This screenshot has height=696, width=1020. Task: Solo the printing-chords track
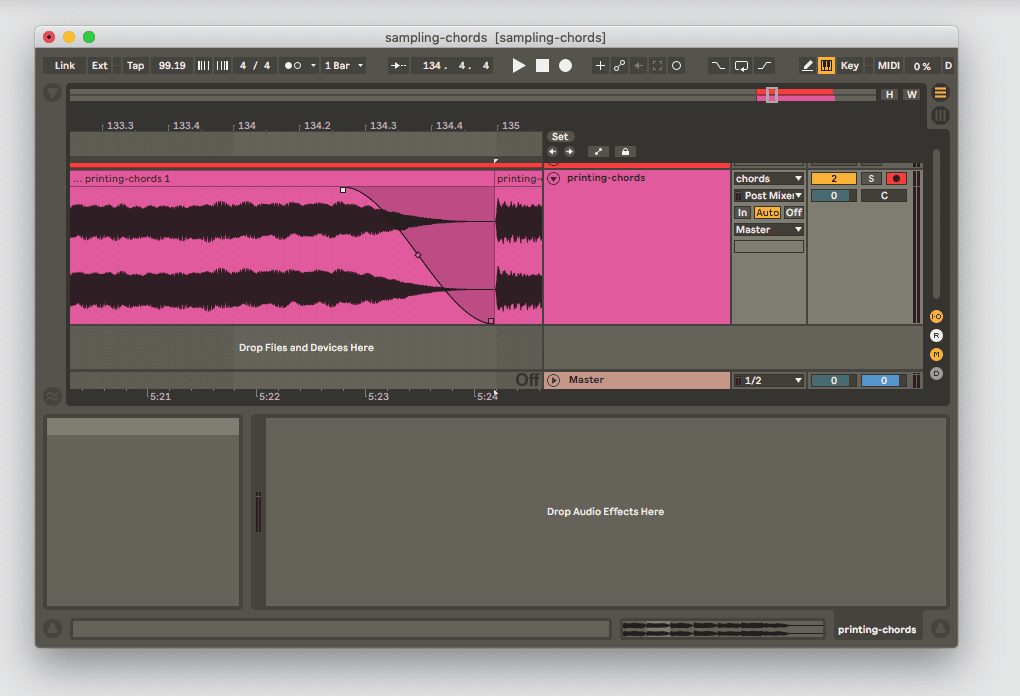tap(871, 178)
